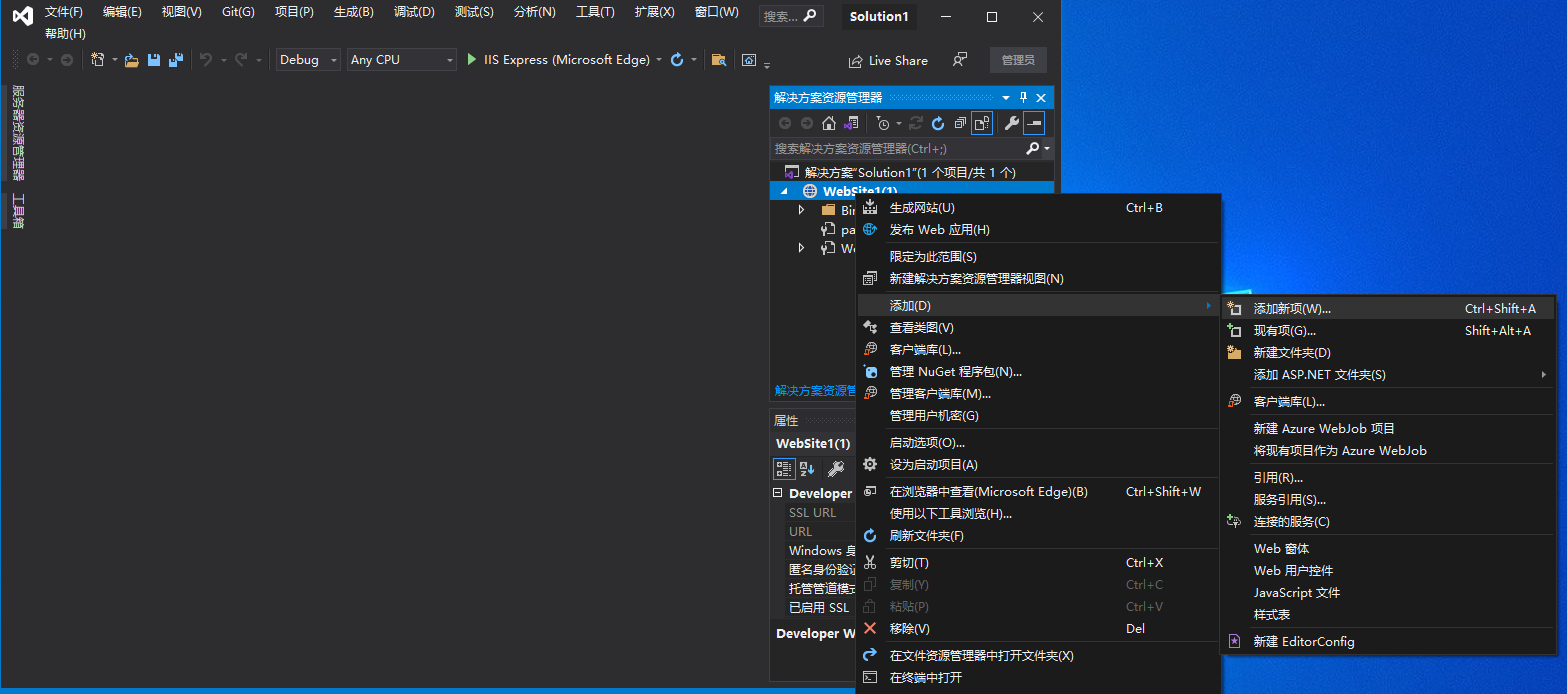Click the Alphabetical sort icon in Properties

tap(808, 468)
